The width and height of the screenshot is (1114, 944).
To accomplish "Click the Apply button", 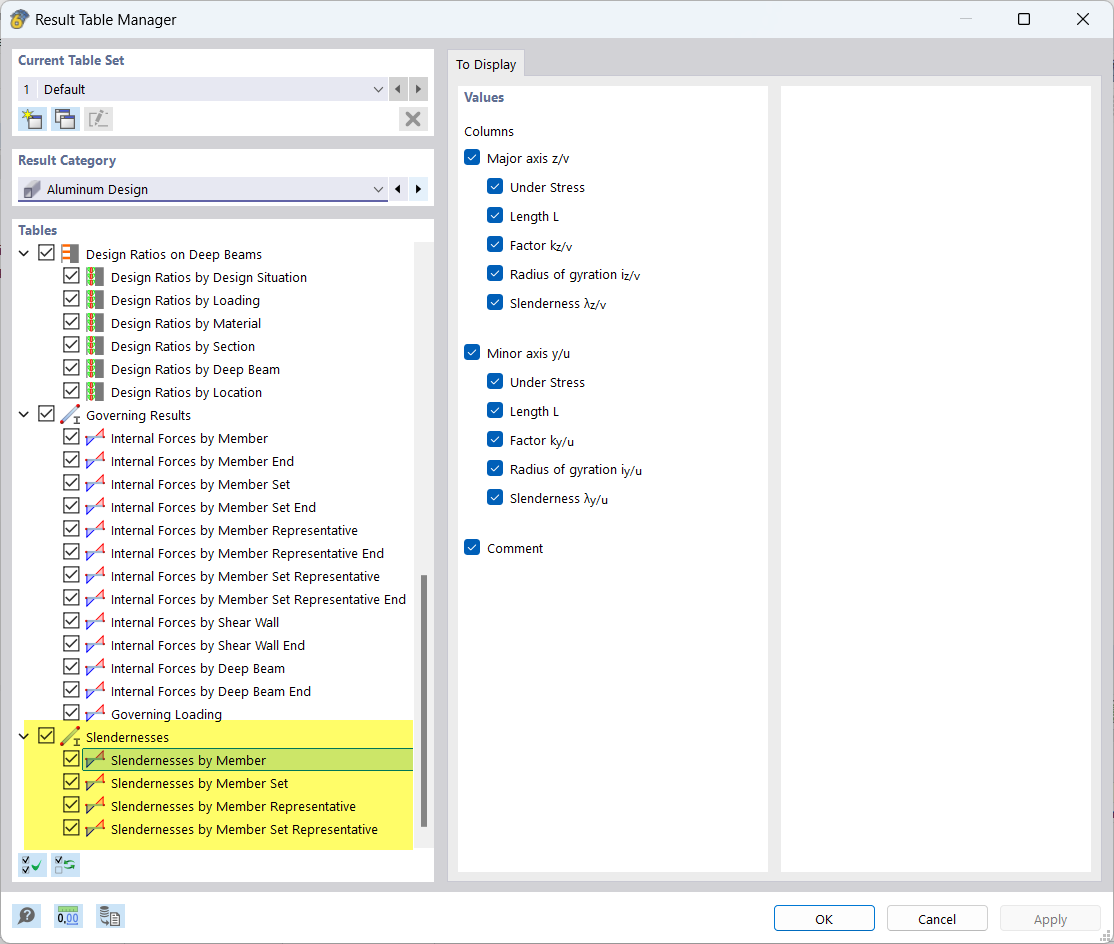I will pyautogui.click(x=1050, y=918).
